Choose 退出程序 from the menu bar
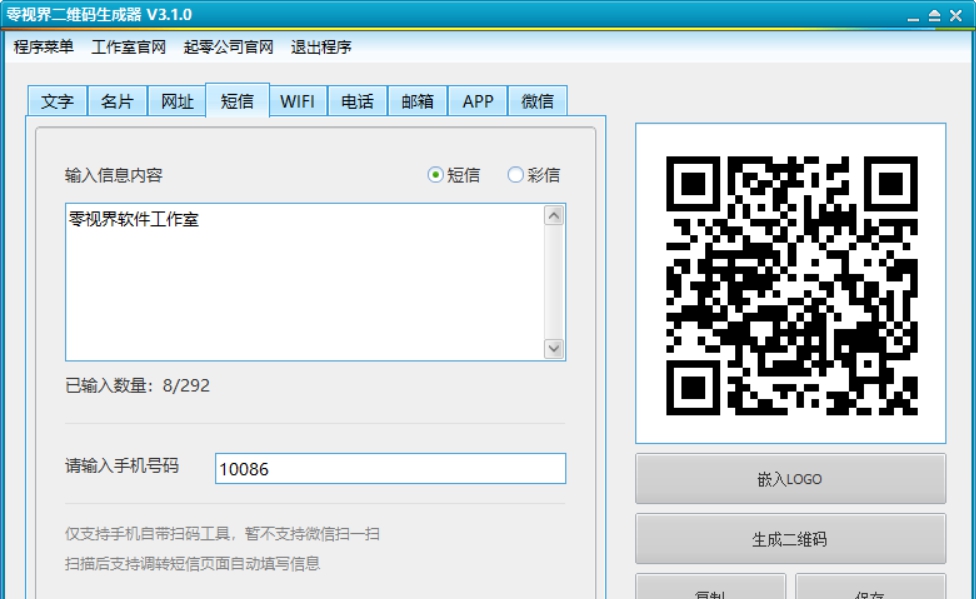The image size is (976, 599). [321, 47]
